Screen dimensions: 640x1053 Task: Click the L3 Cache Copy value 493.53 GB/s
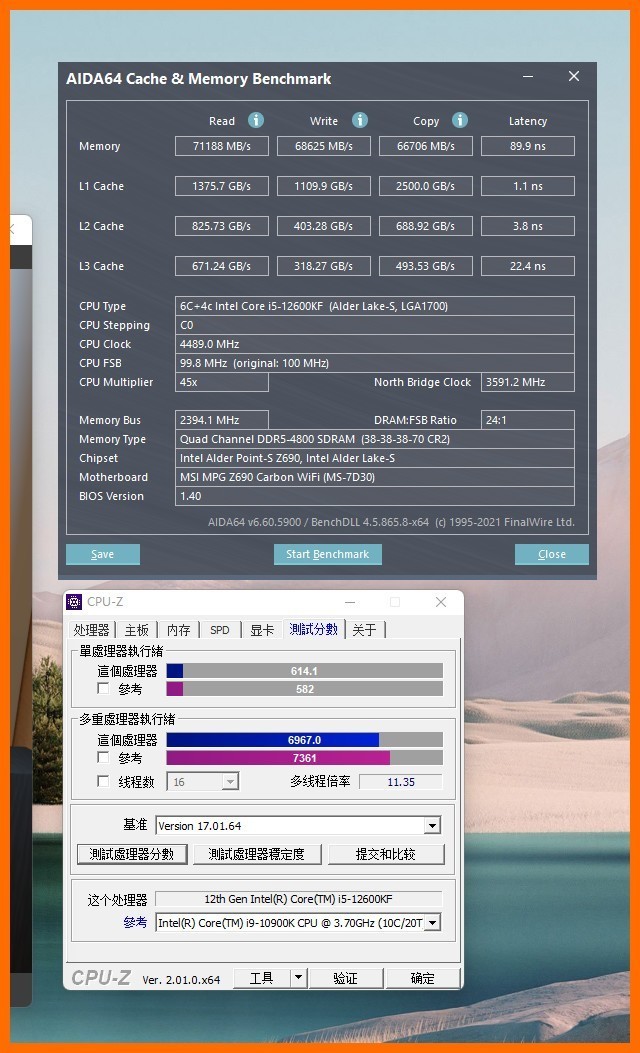426,266
